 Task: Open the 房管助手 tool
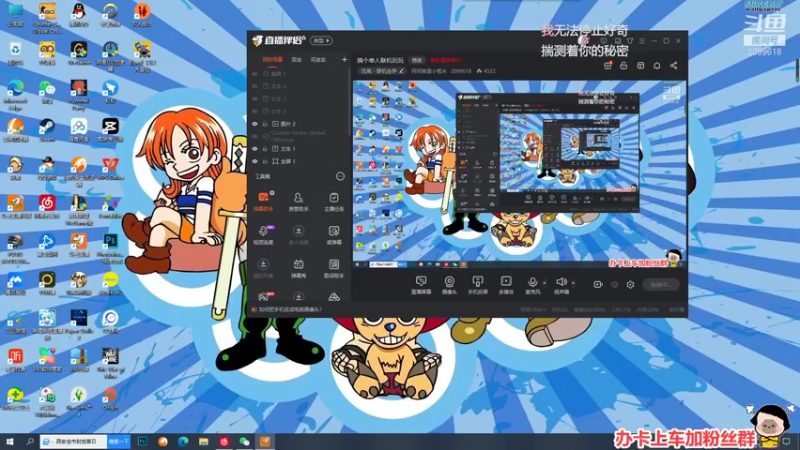pos(298,201)
